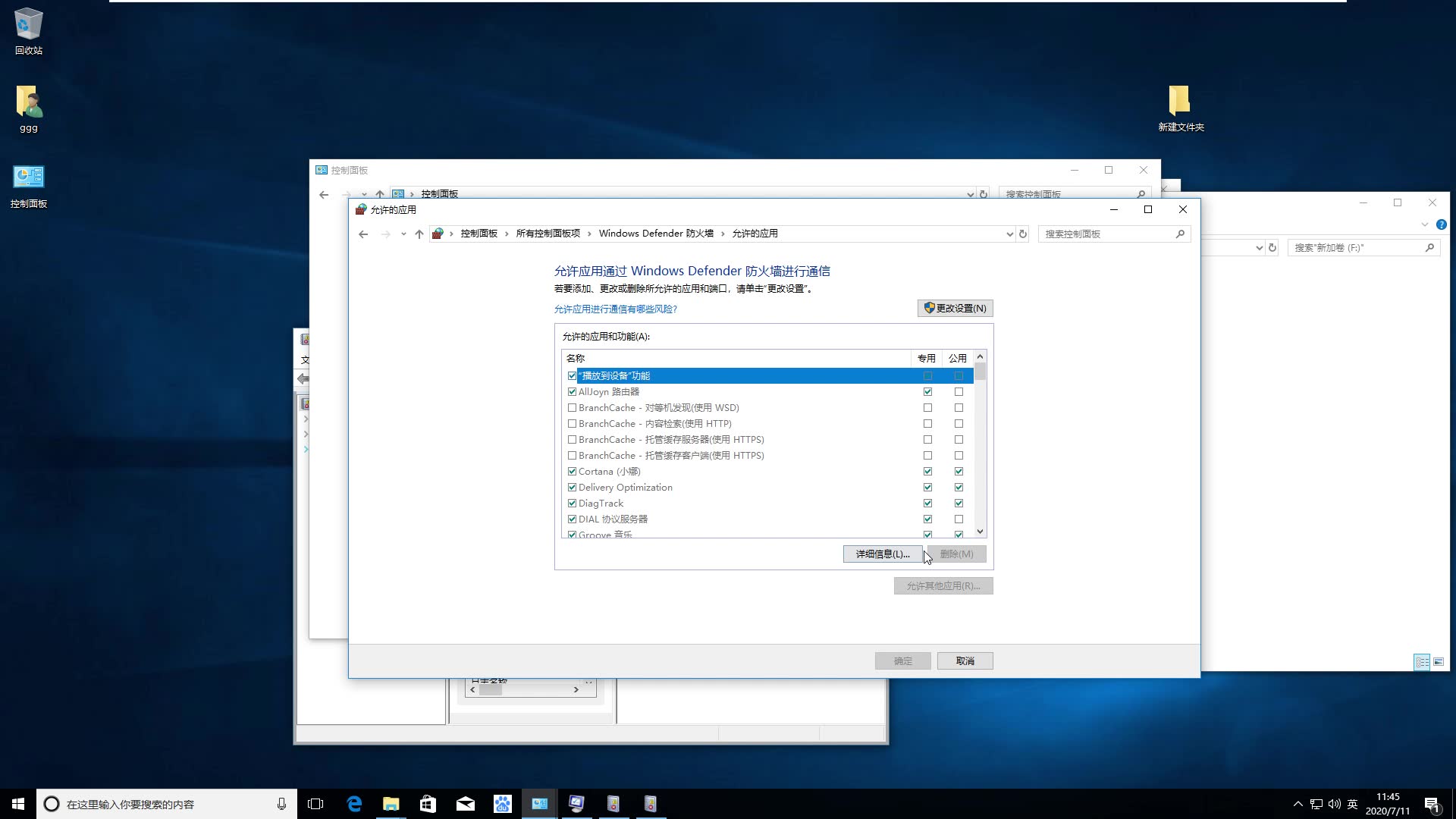1456x819 pixels.
Task: Open the ggg user folder icon
Action: tap(29, 108)
